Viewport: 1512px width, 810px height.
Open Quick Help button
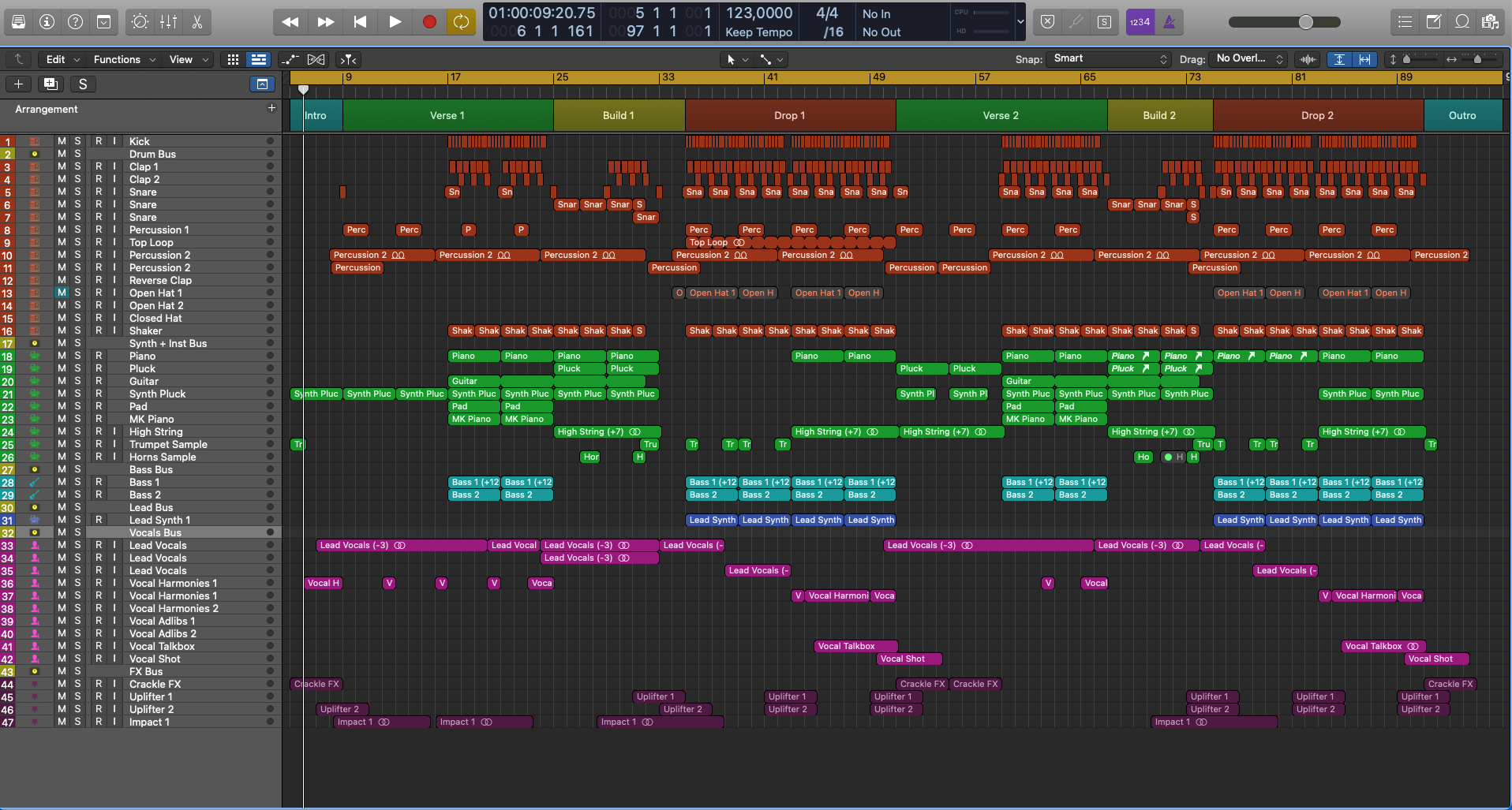[x=75, y=22]
